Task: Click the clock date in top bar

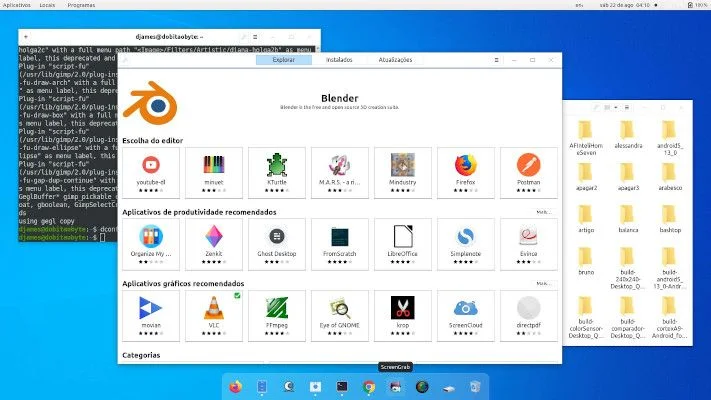Action: (625, 5)
